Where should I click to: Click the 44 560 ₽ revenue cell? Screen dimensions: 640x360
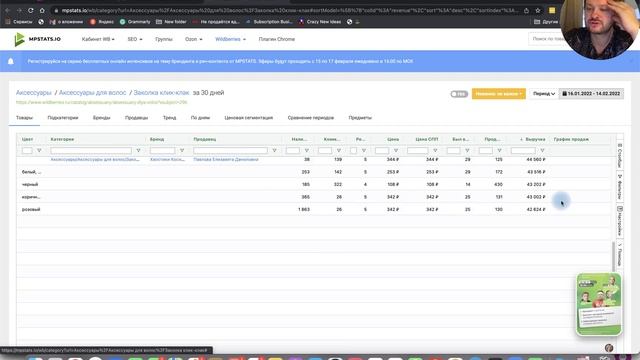(536, 160)
